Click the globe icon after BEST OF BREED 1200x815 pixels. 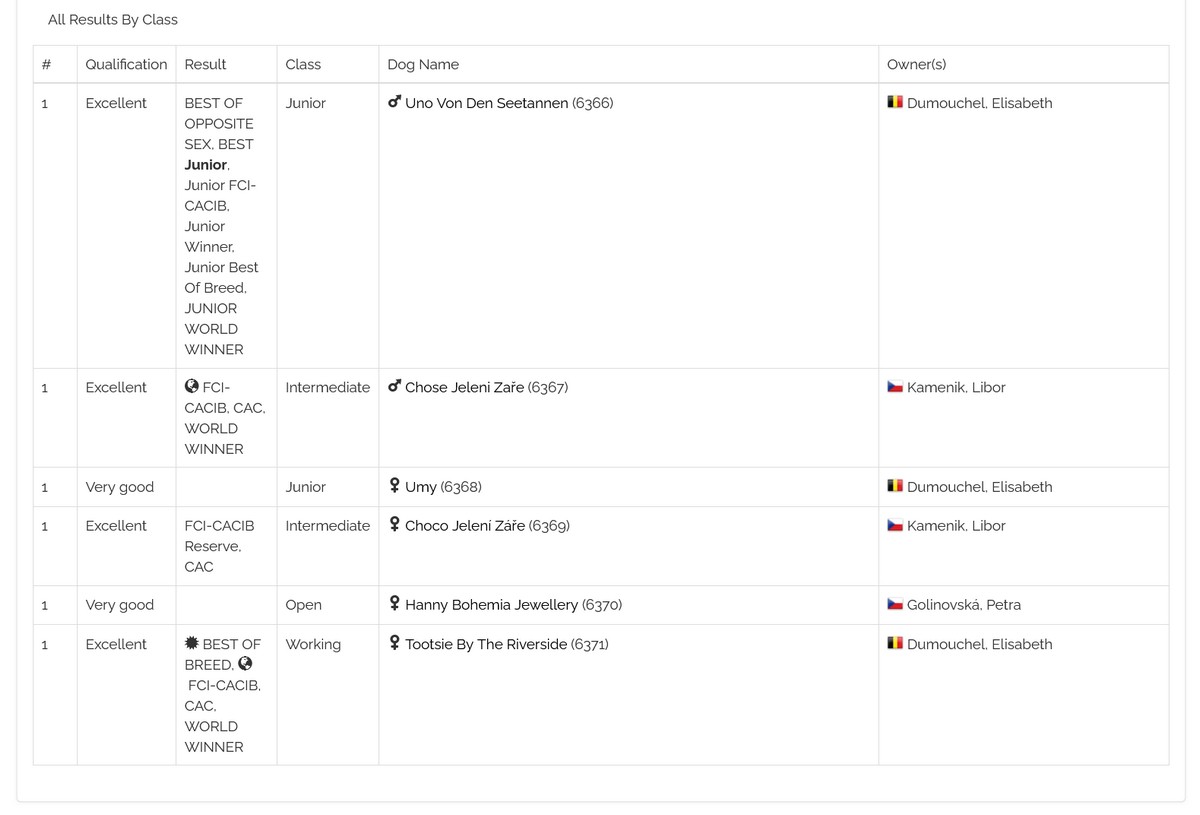(x=246, y=663)
